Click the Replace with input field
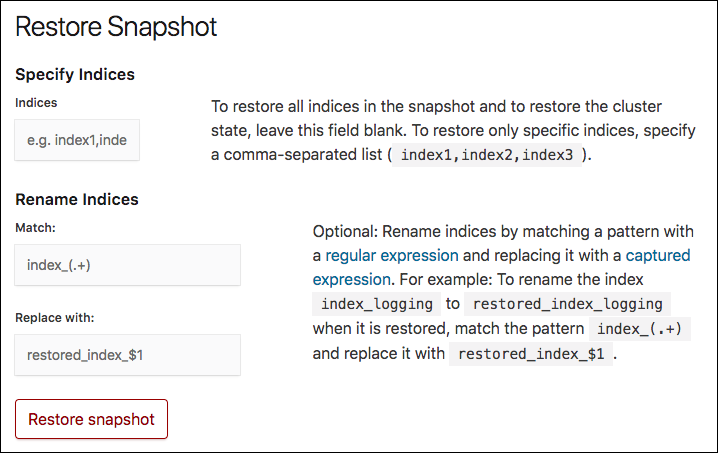718x453 pixels. [128, 355]
